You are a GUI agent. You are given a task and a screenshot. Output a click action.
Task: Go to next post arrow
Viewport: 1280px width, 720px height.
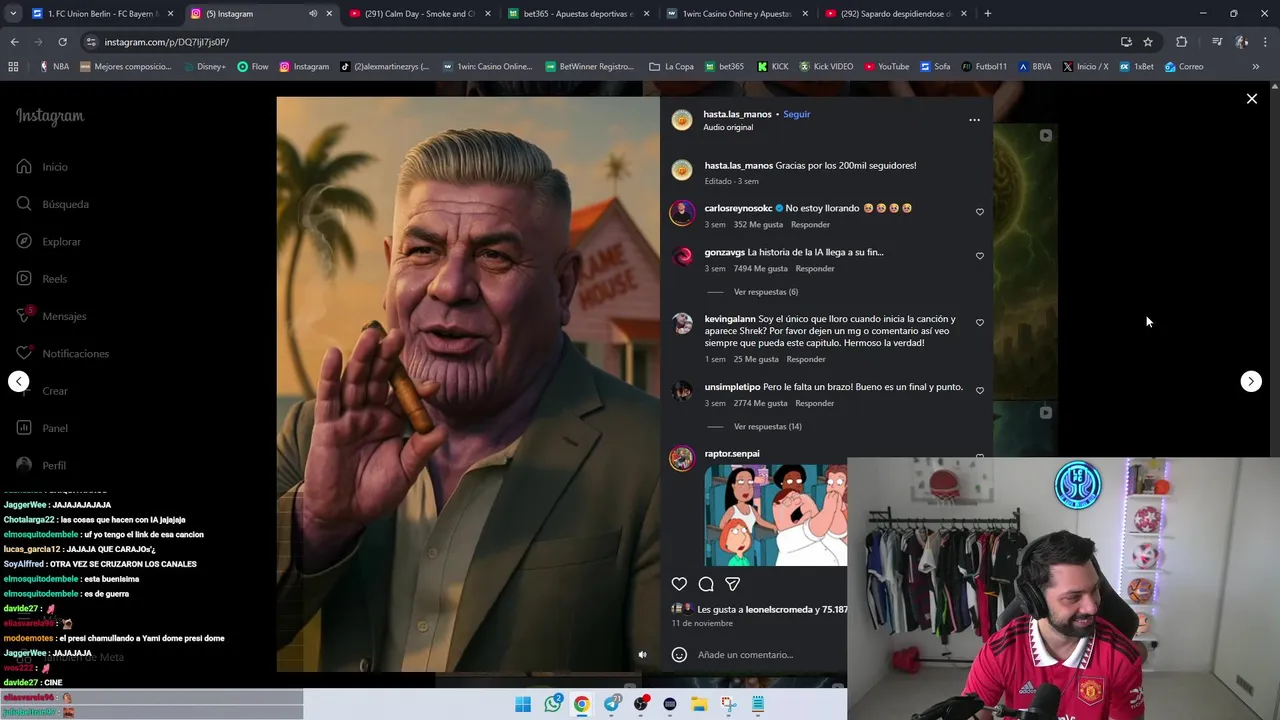(1251, 381)
